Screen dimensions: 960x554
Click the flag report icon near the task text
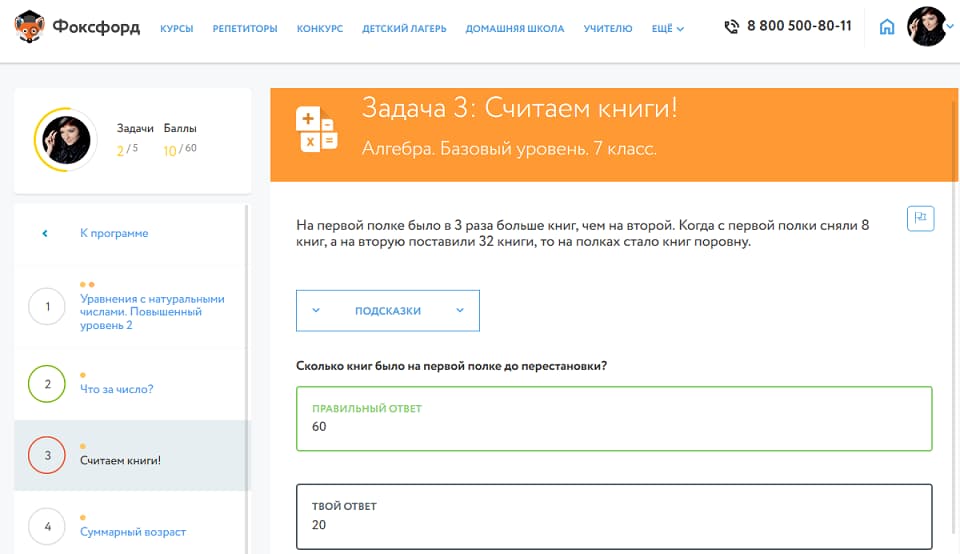coord(920,218)
